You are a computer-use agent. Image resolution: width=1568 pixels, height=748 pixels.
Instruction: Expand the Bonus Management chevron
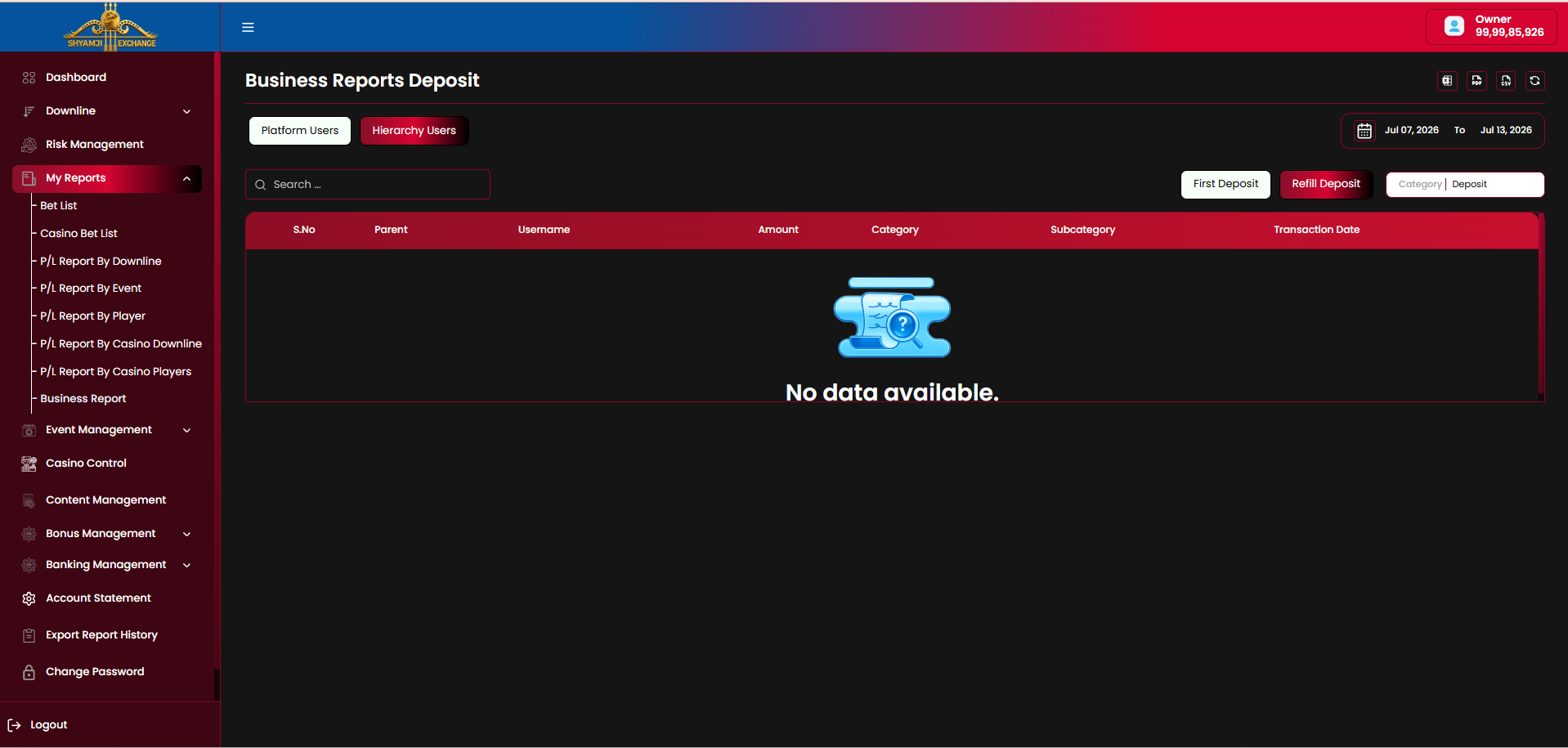point(186,534)
